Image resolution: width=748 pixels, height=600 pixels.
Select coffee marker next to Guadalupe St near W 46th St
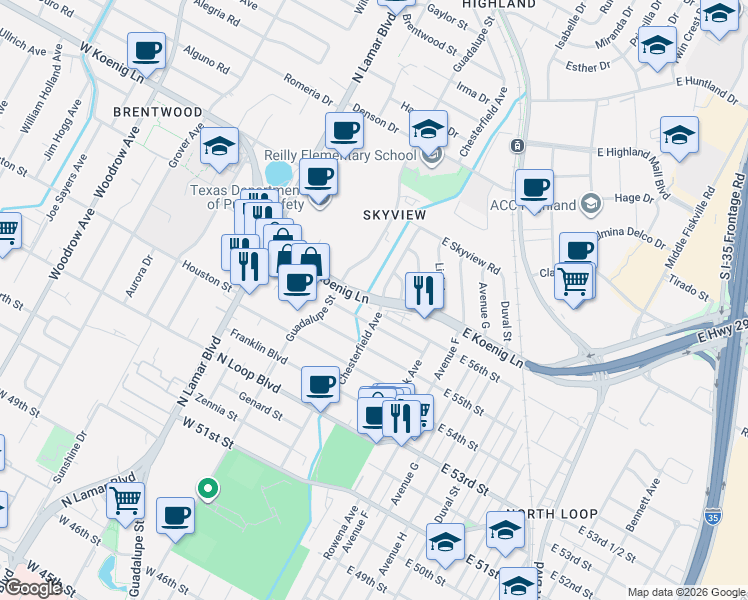[176, 519]
